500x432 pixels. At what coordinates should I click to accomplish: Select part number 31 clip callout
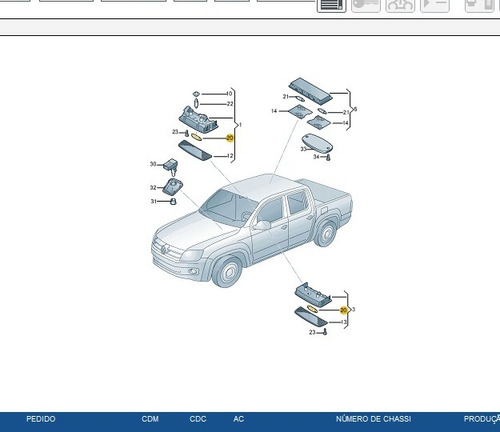pos(153,201)
